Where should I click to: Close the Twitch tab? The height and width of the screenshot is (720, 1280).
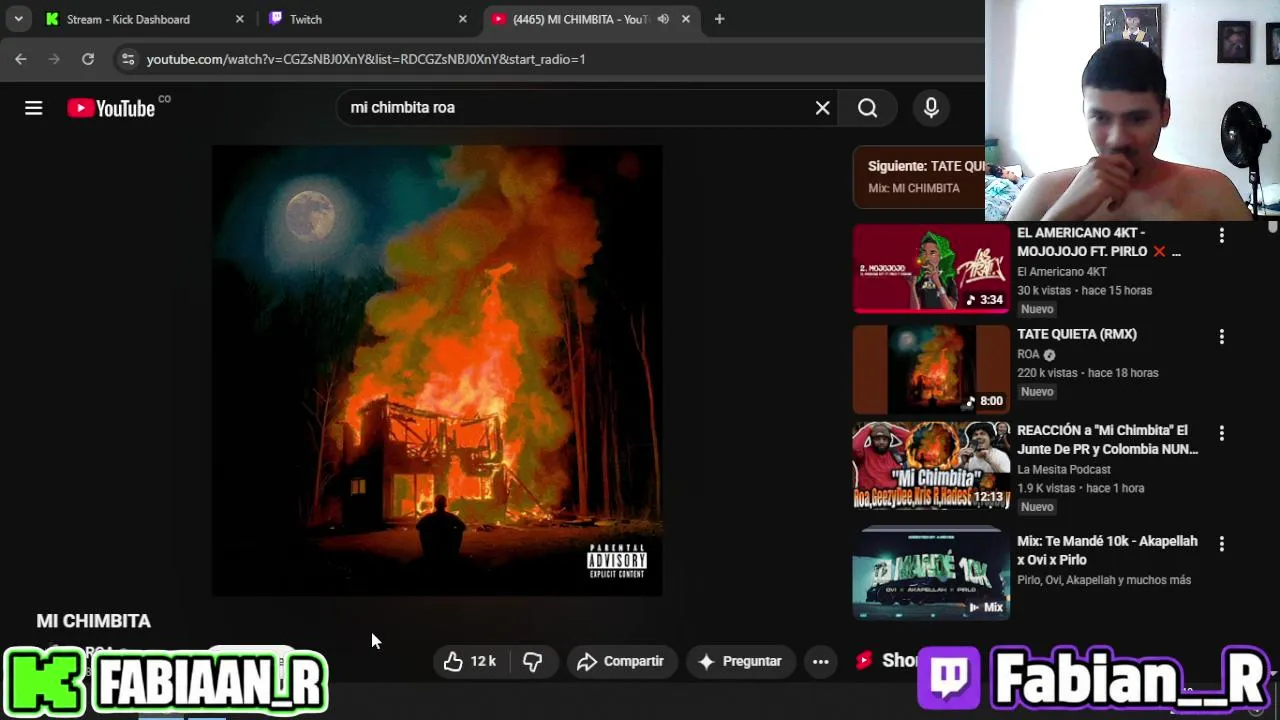[x=462, y=19]
